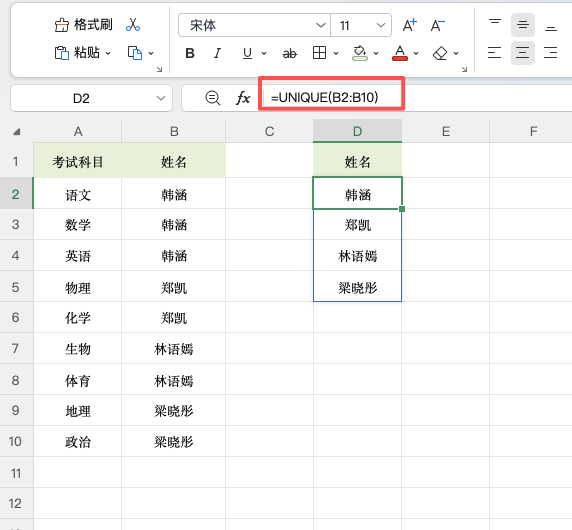Open the Name Box dropdown for D2
The image size is (572, 530).
(x=161, y=98)
